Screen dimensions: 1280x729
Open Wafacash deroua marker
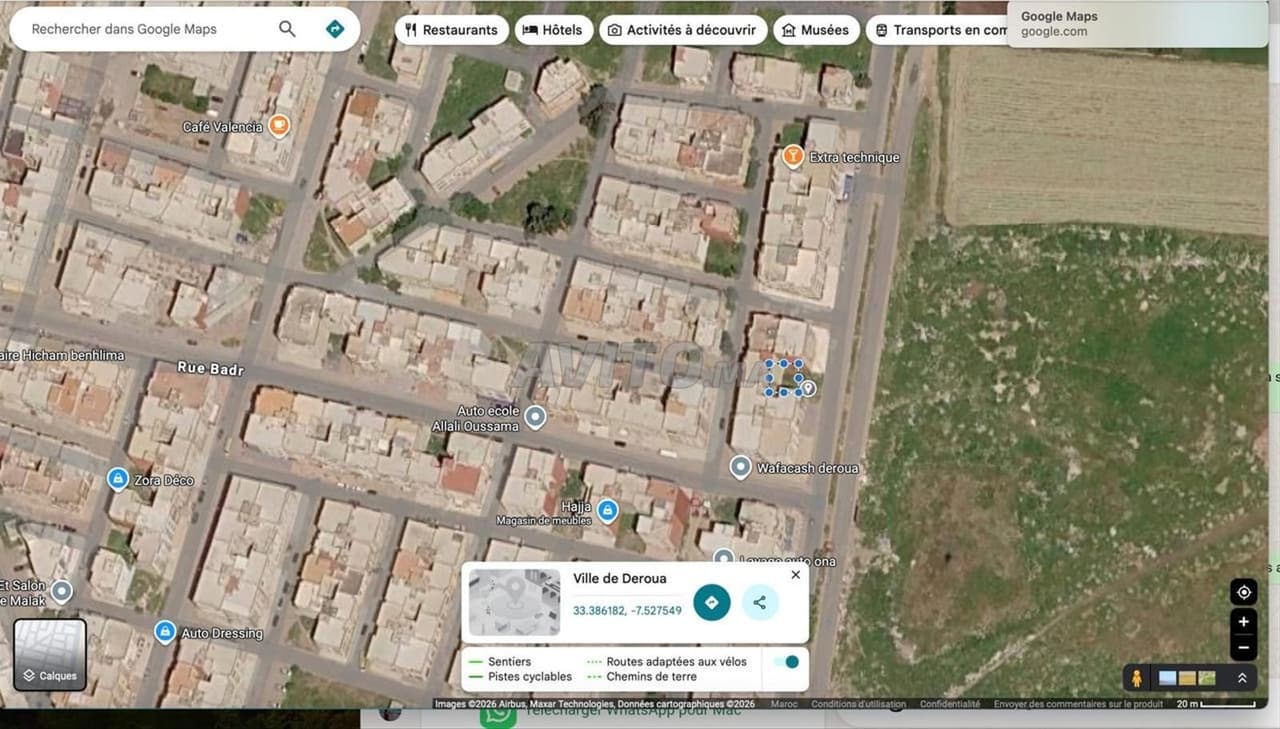(x=740, y=467)
